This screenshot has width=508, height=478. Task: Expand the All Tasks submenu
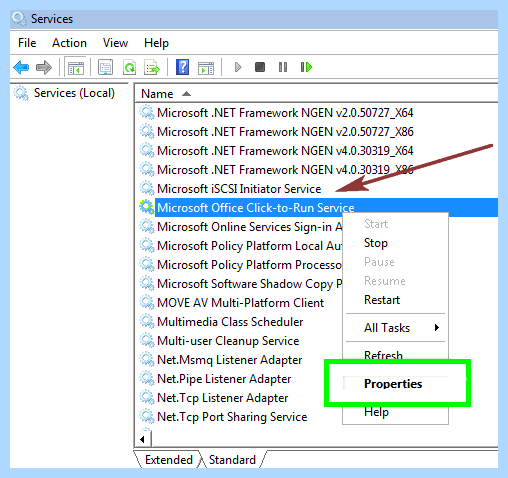tap(395, 328)
